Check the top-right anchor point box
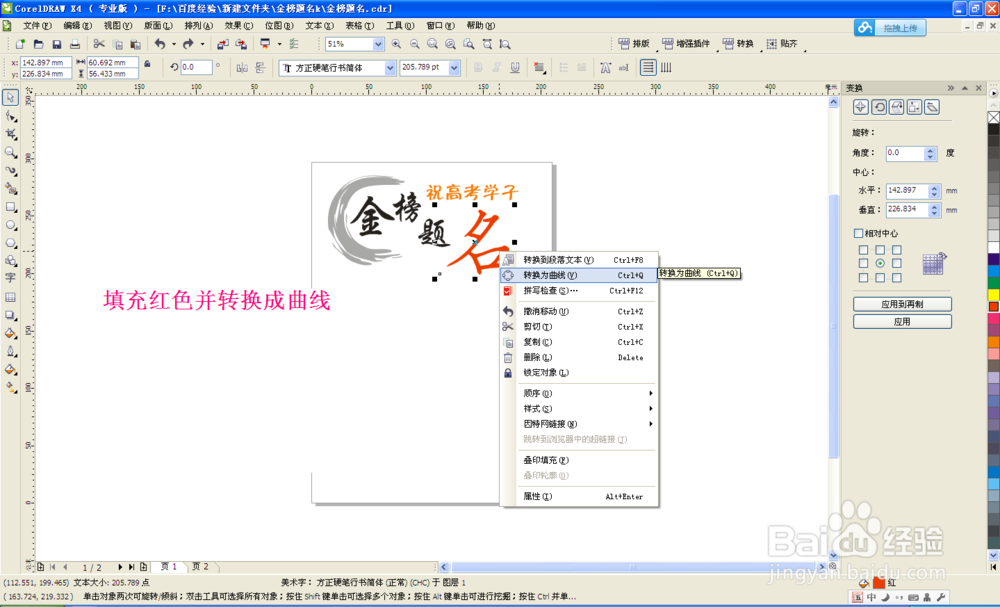 pos(897,250)
